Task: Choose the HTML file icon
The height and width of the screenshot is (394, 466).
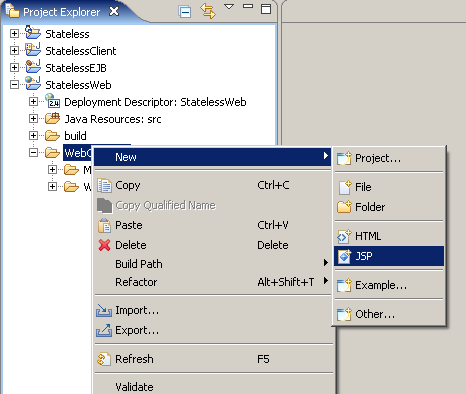Action: coord(344,236)
